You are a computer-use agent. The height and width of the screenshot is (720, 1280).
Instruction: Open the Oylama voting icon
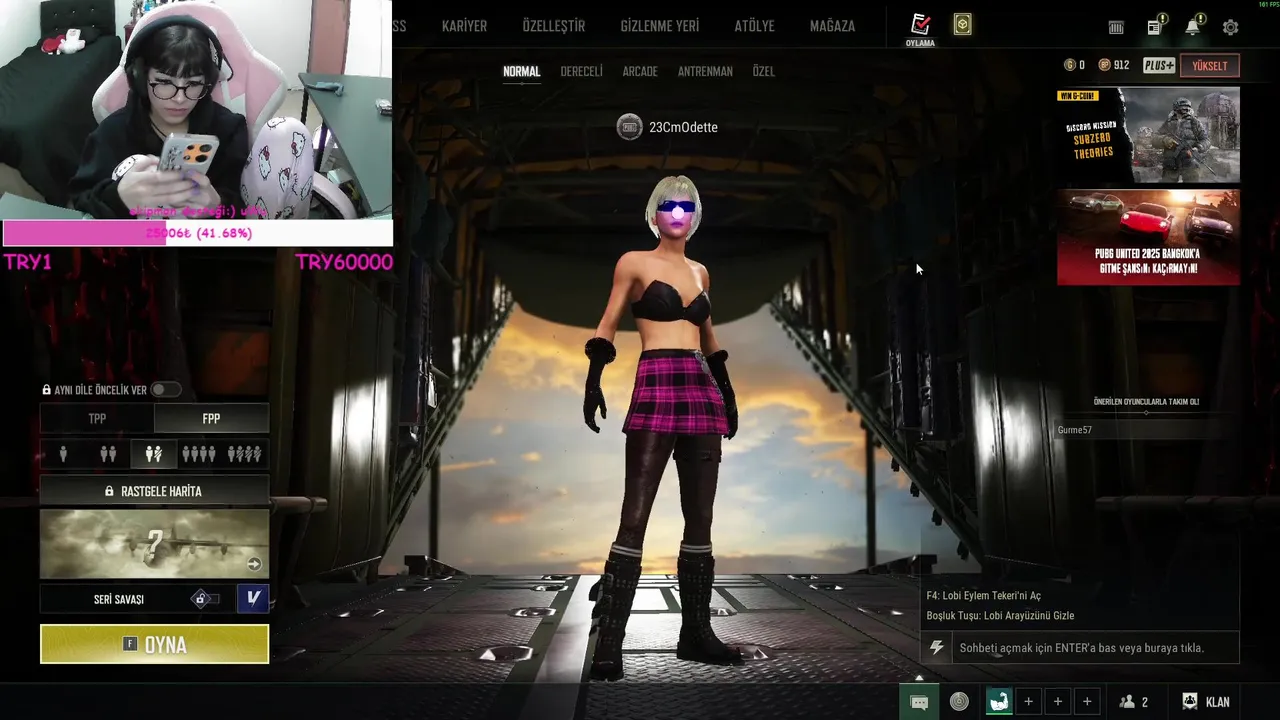coord(920,30)
